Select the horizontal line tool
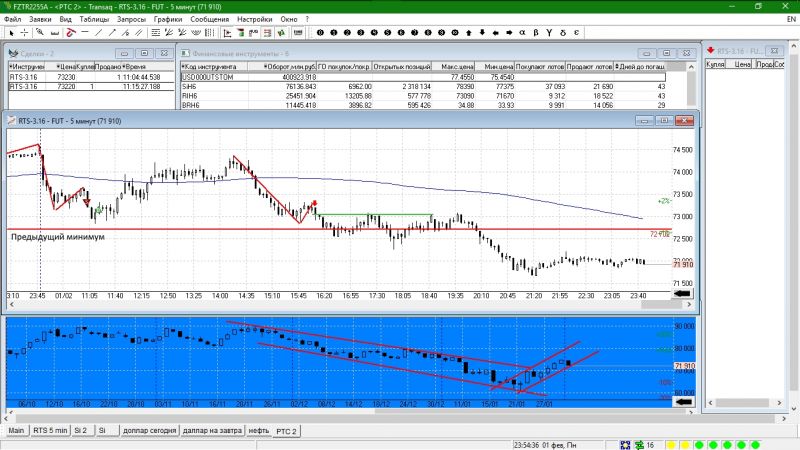Viewport: 800px width, 450px height. tap(85, 33)
